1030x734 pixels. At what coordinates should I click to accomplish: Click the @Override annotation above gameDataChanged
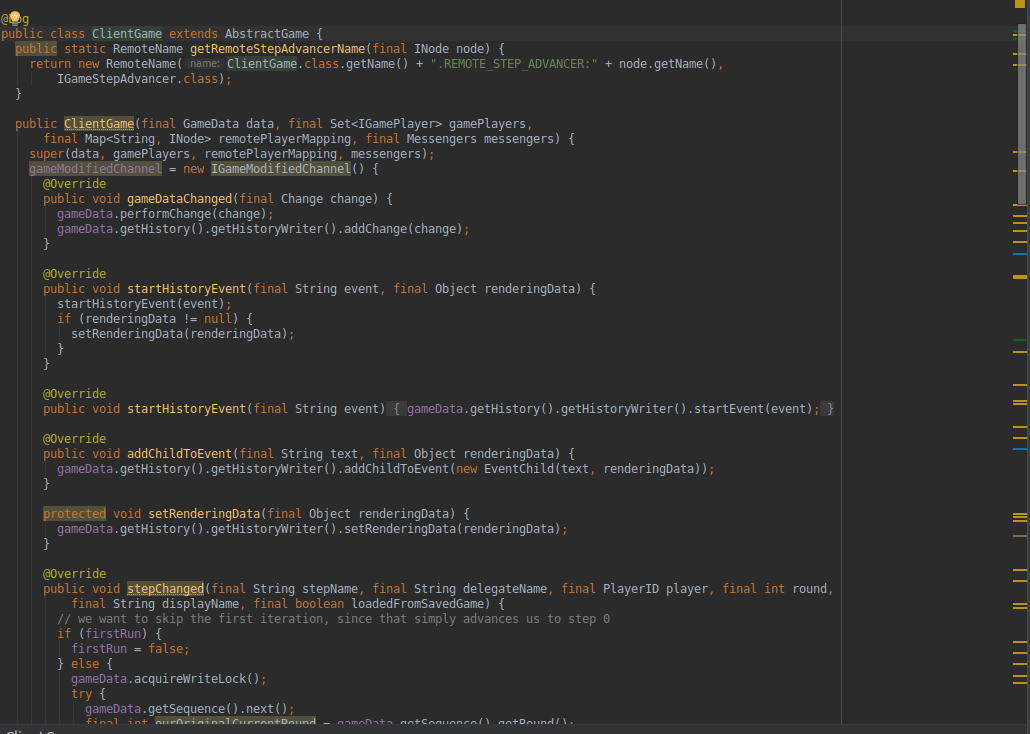[74, 184]
